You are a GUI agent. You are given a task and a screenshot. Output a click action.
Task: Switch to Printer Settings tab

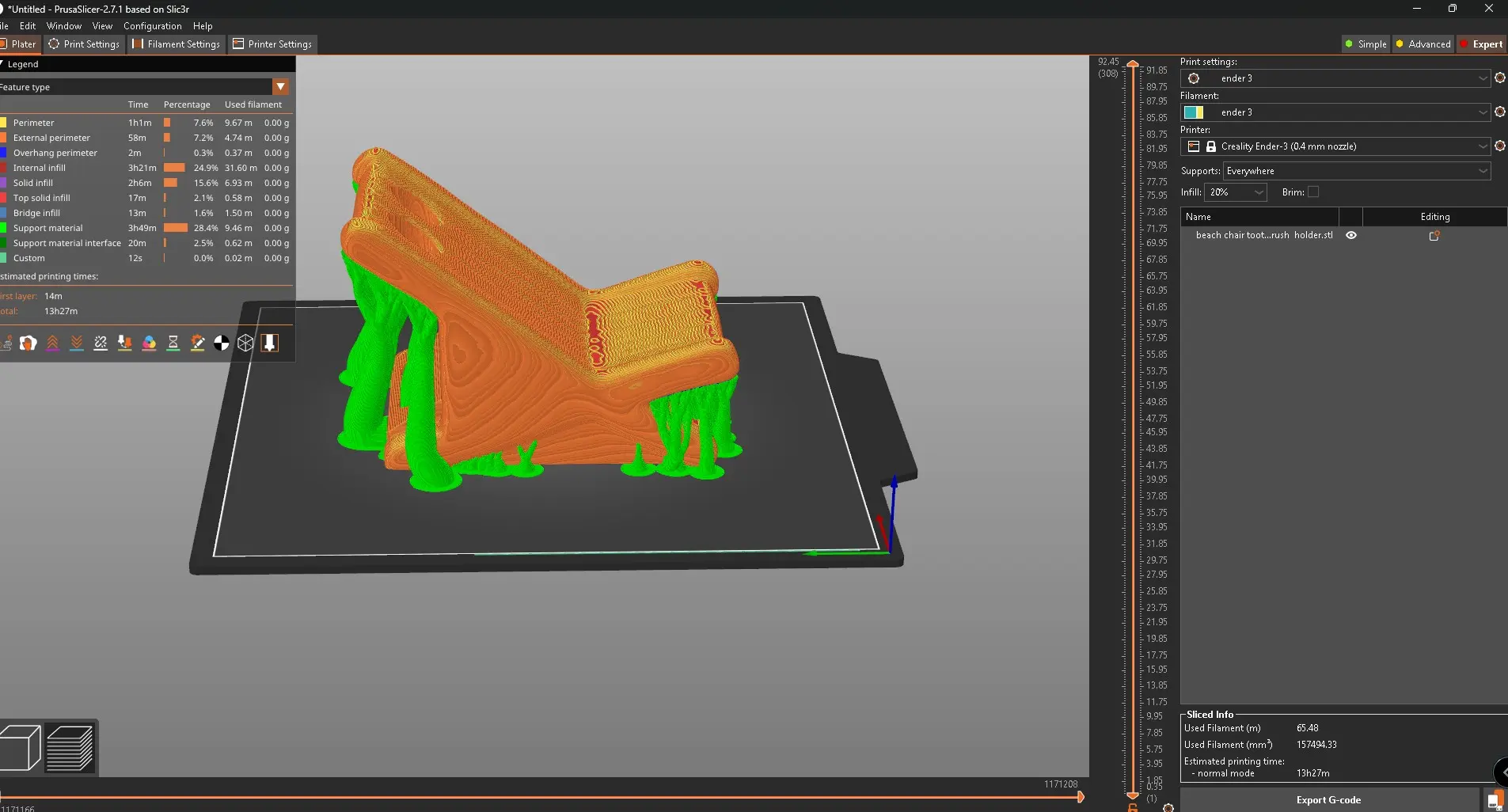pyautogui.click(x=272, y=44)
